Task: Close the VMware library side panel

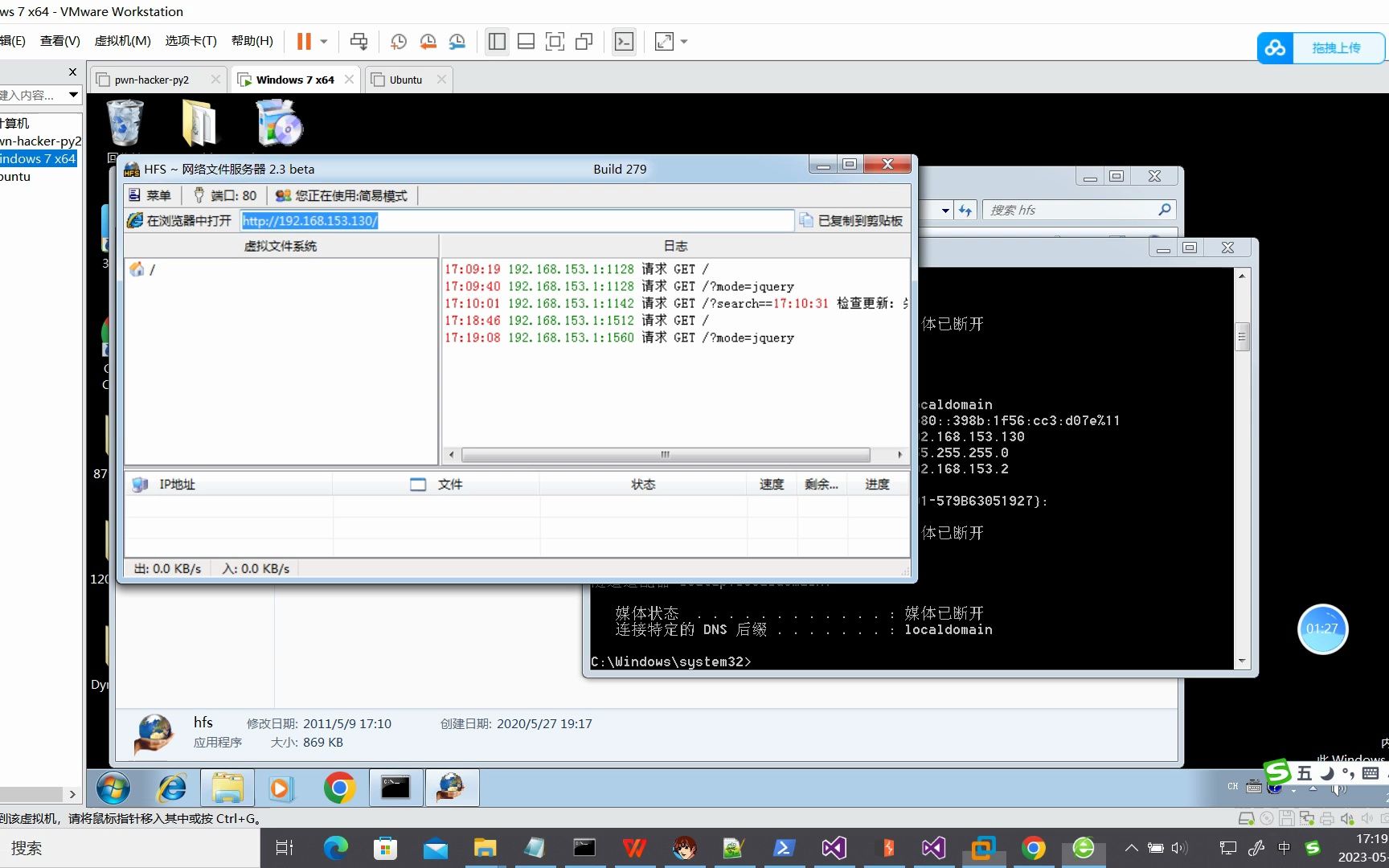Action: pyautogui.click(x=72, y=72)
